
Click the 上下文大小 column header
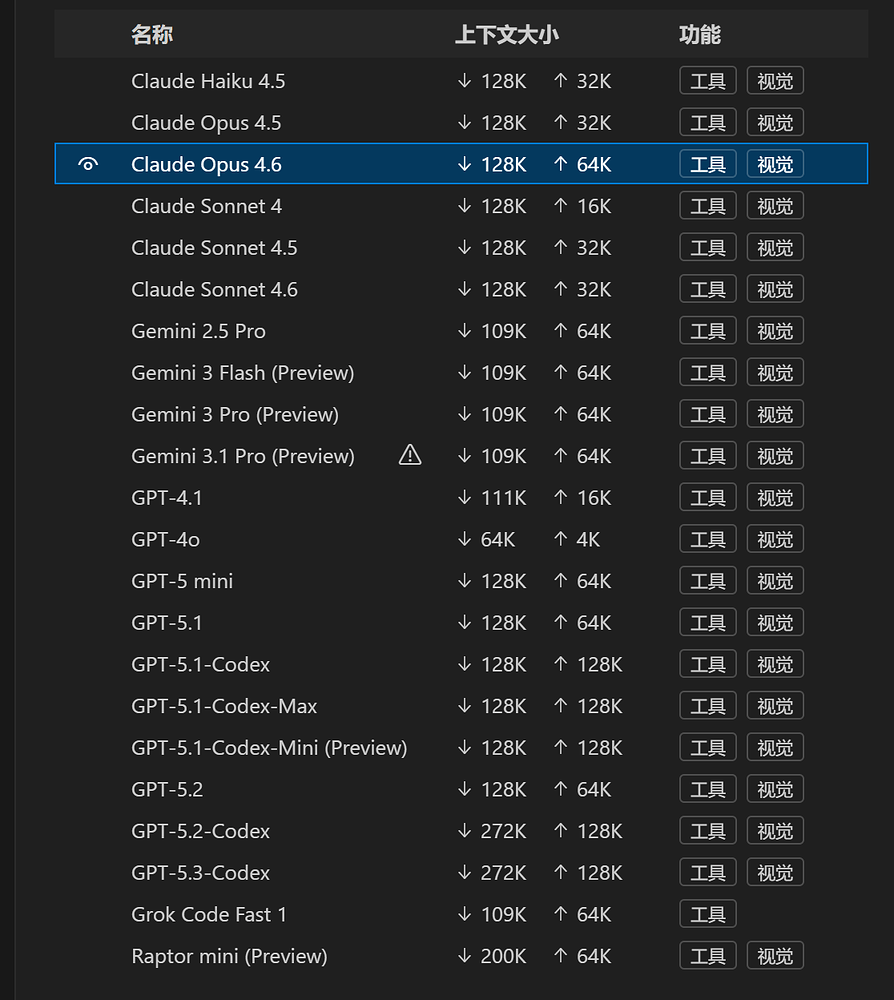tap(507, 34)
